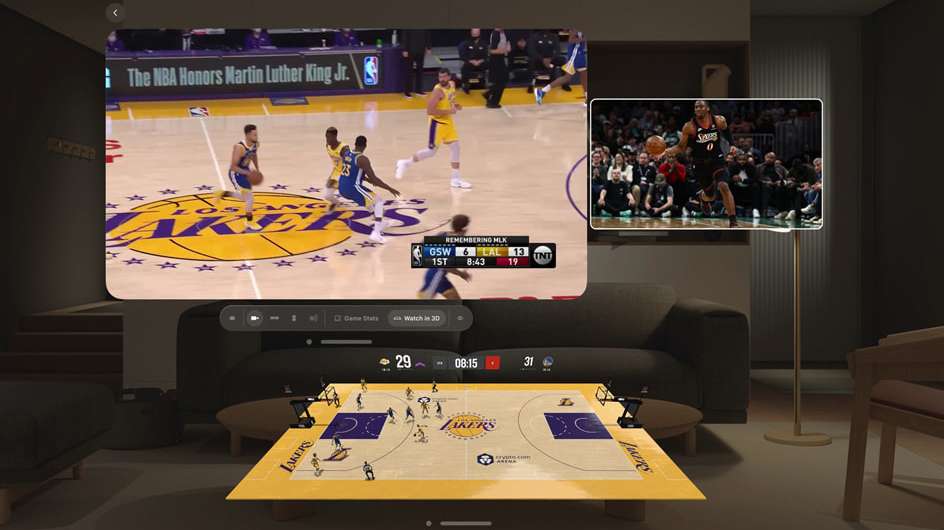This screenshot has width=944, height=530.
Task: Grab the window bar below the player controls
Action: click(x=346, y=342)
